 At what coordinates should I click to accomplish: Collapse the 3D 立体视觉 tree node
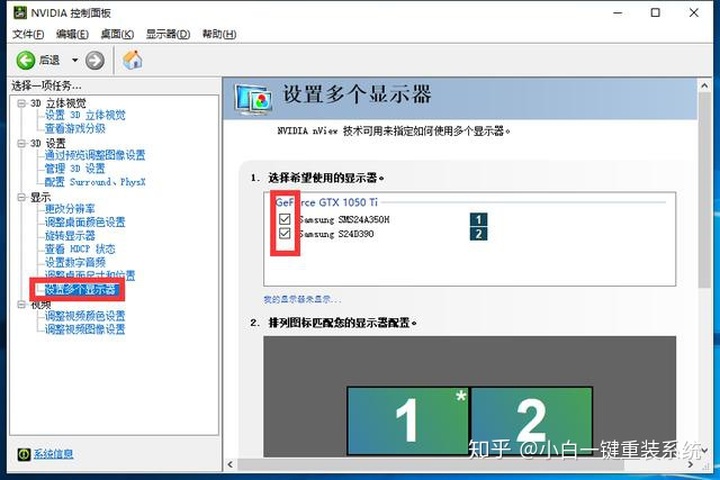[21, 103]
